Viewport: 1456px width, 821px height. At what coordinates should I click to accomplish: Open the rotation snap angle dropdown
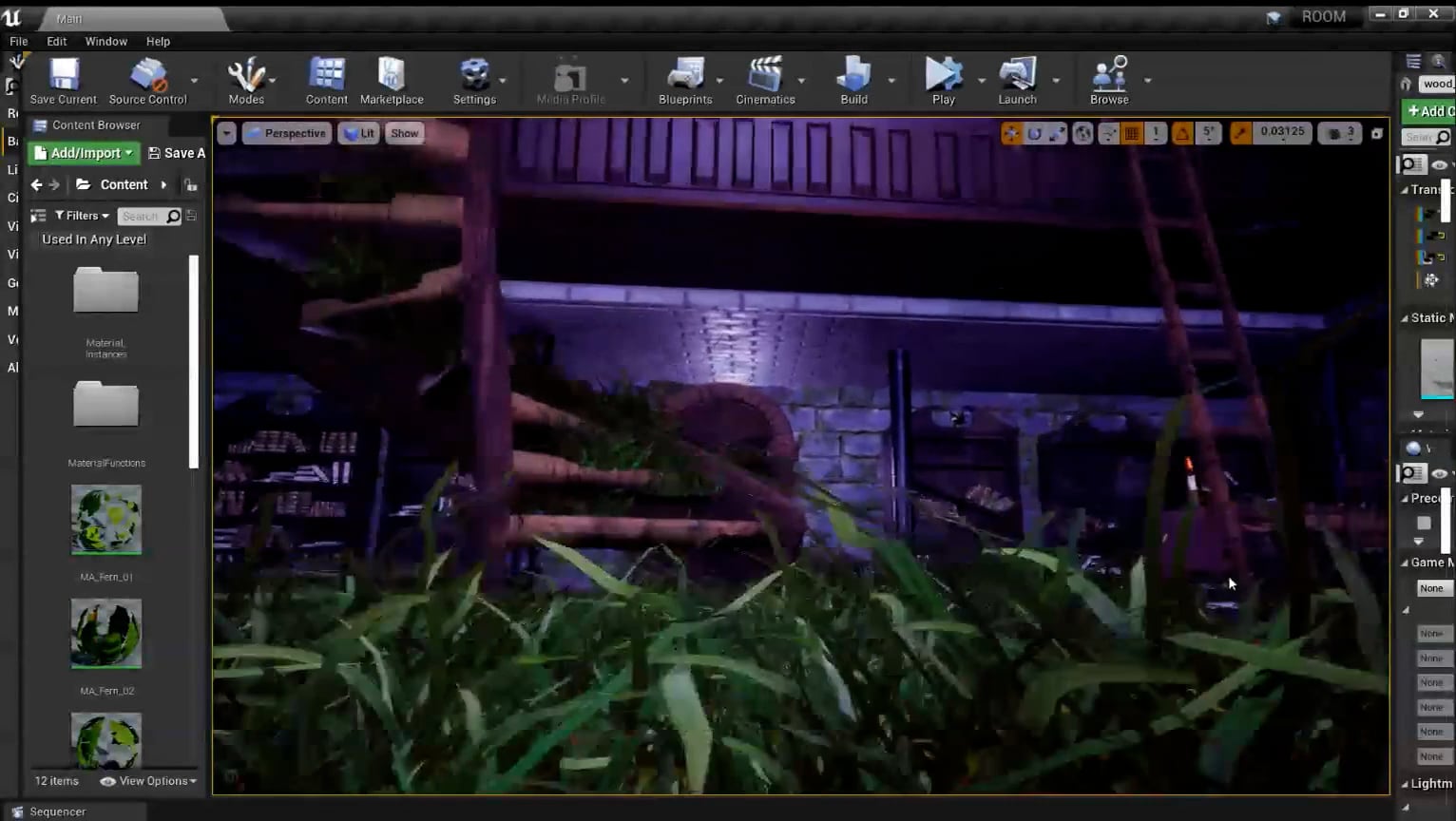pyautogui.click(x=1208, y=134)
